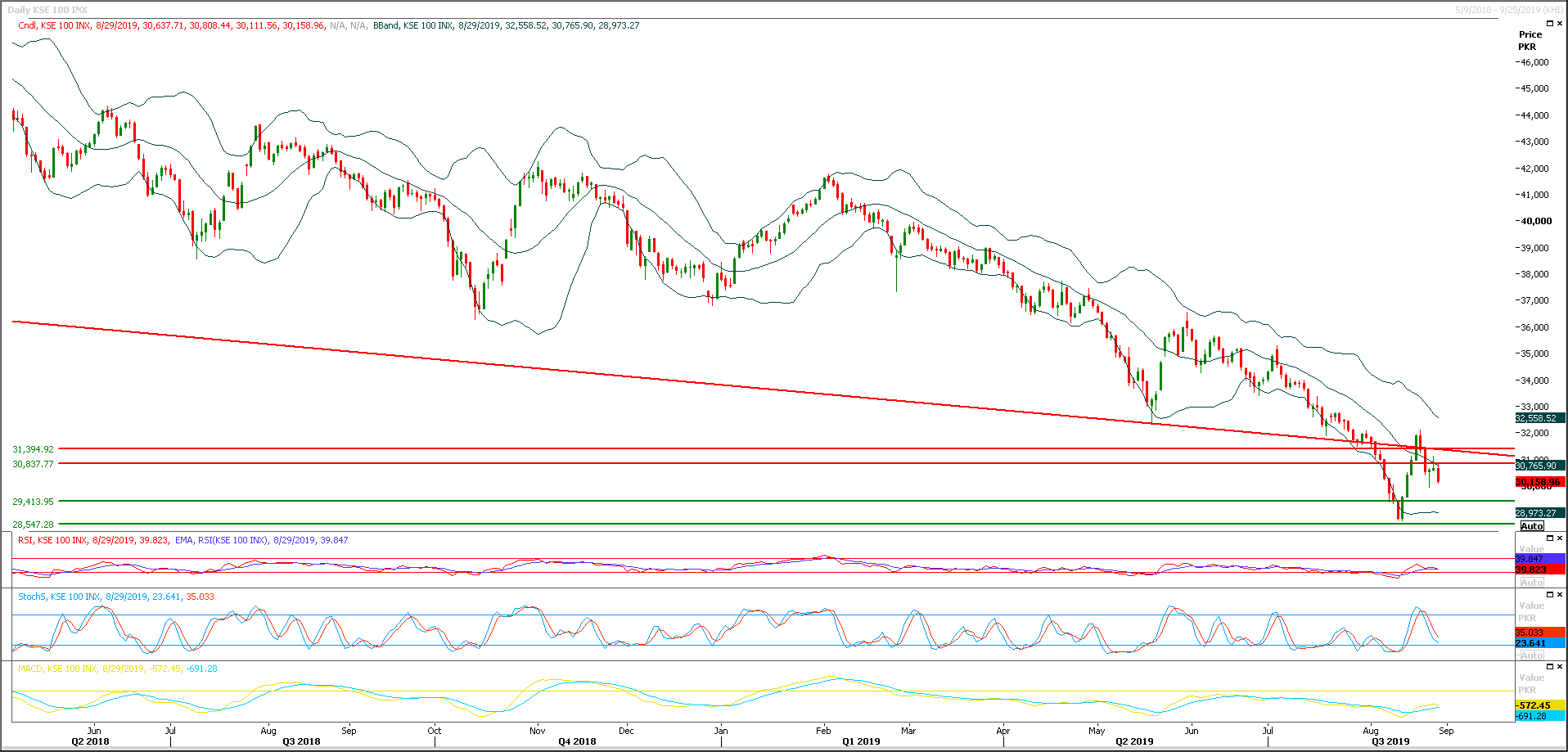The width and height of the screenshot is (1568, 752).
Task: Click the EMA RSI legend label
Action: (221, 540)
